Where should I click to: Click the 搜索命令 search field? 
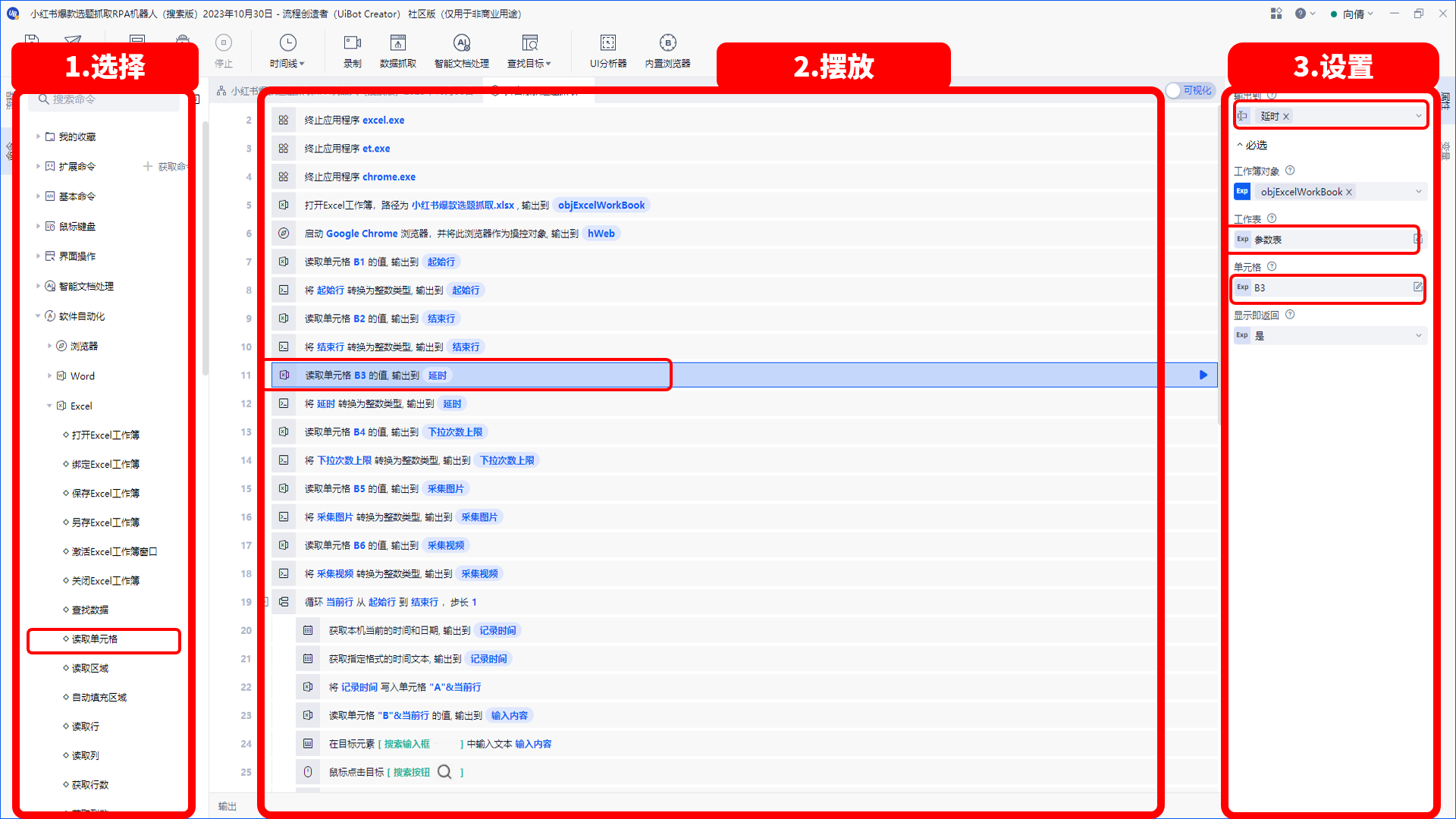pos(105,99)
